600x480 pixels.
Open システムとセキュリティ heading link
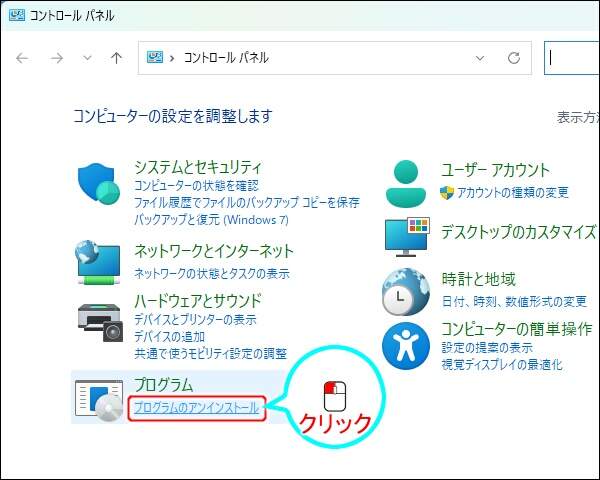click(x=198, y=167)
